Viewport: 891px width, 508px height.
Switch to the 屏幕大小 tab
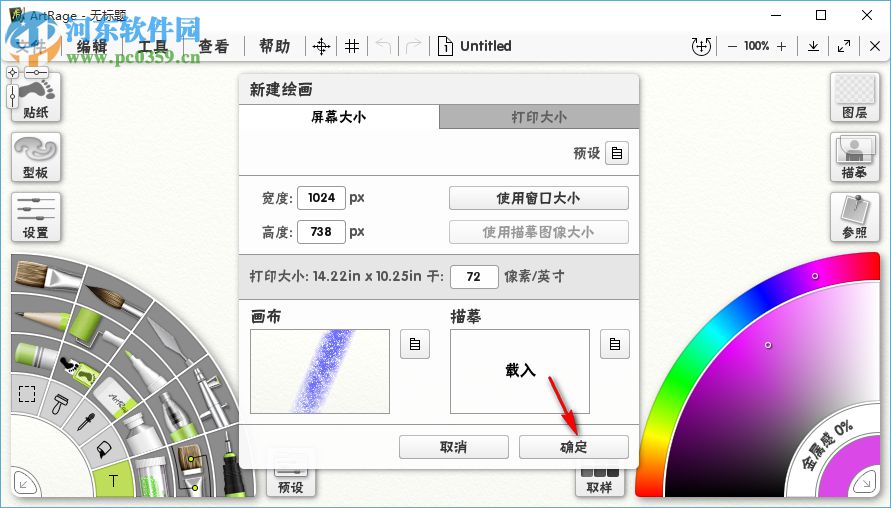(x=339, y=117)
